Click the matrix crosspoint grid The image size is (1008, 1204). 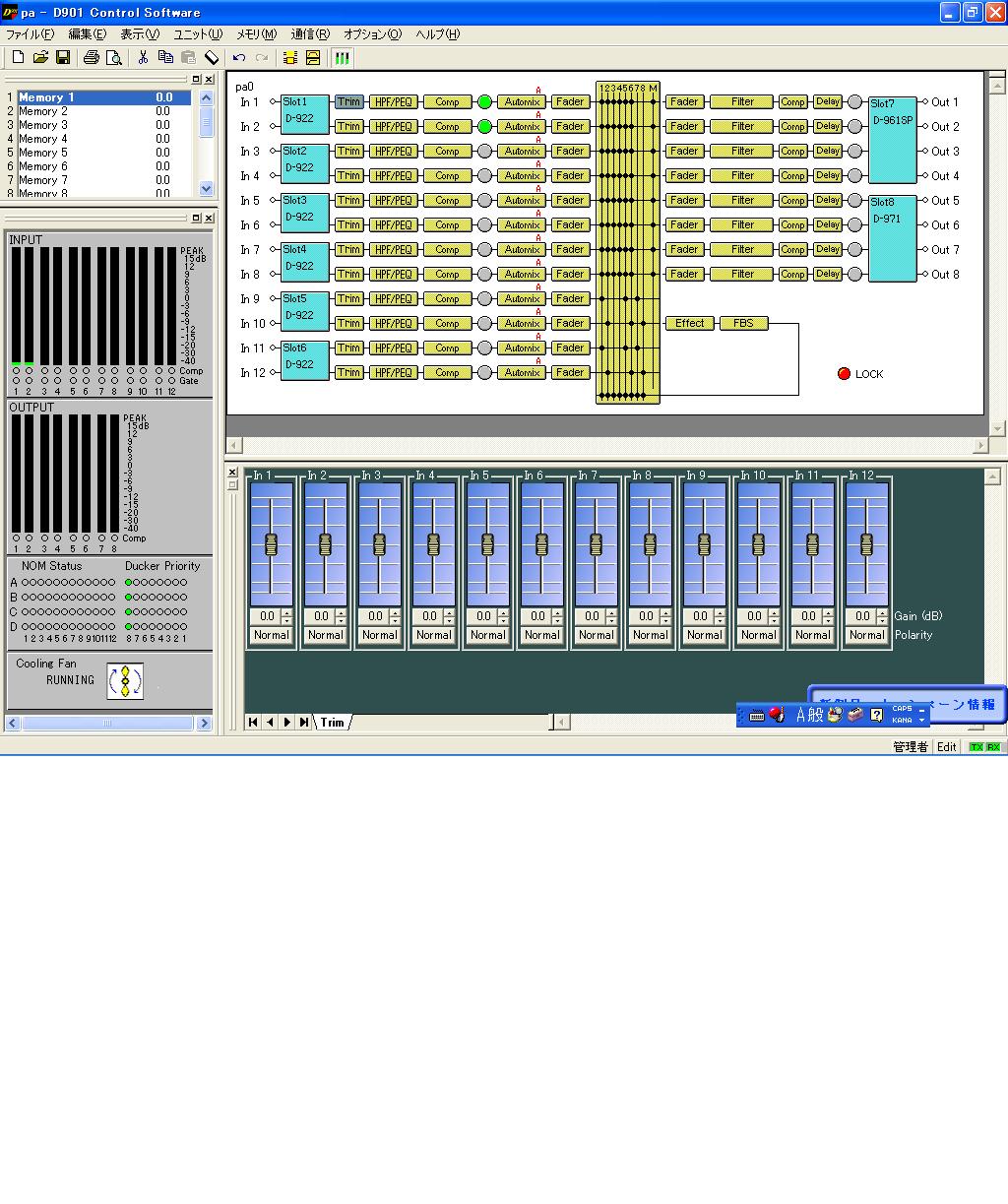pos(627,243)
